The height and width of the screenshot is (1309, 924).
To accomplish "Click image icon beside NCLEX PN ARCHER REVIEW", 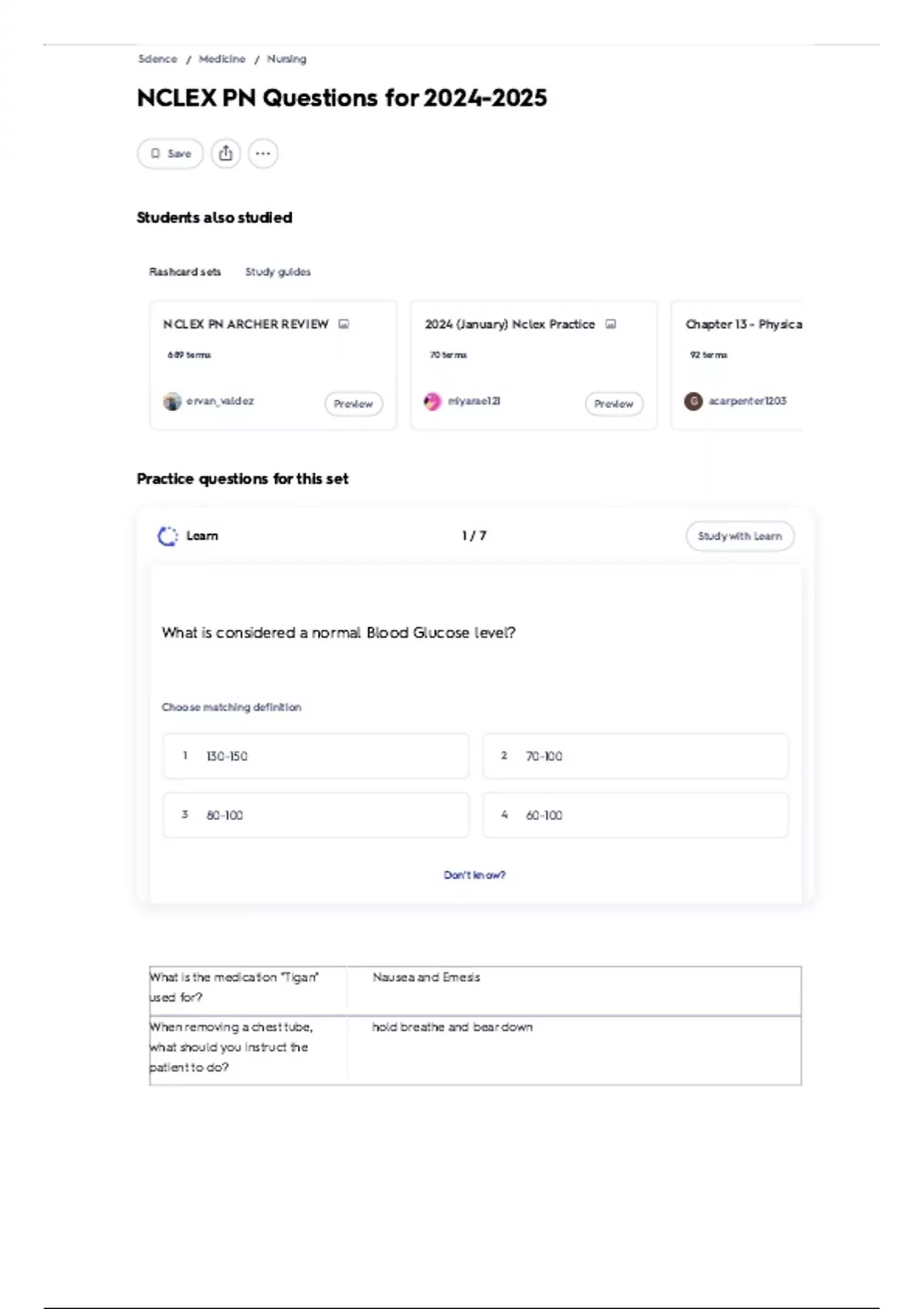I will pyautogui.click(x=344, y=324).
